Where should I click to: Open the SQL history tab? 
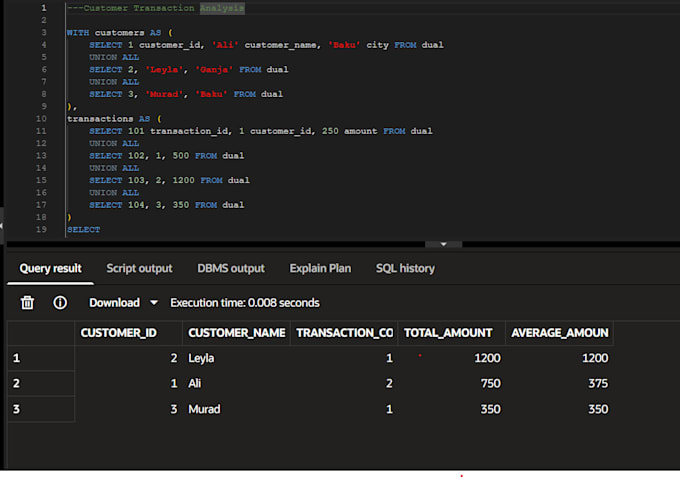tap(405, 268)
